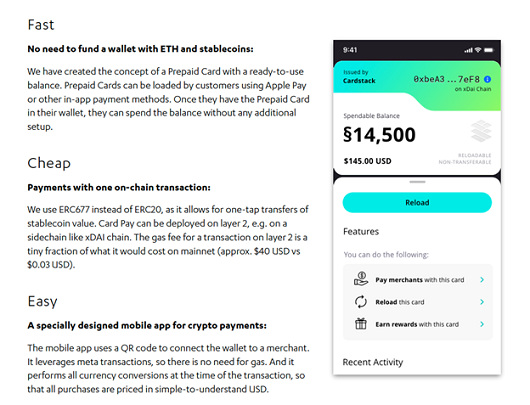The image size is (530, 405).
Task: Click the cellular signal bars icon
Action: [x=468, y=50]
